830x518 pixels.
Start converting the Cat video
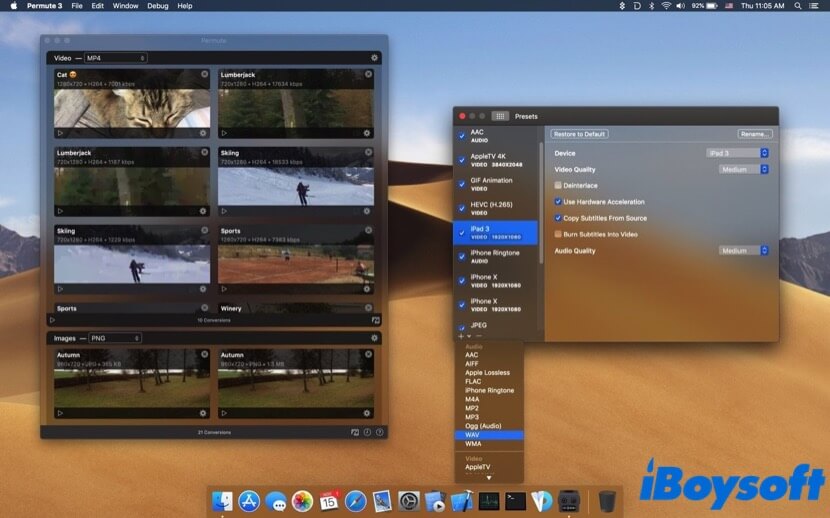click(59, 132)
